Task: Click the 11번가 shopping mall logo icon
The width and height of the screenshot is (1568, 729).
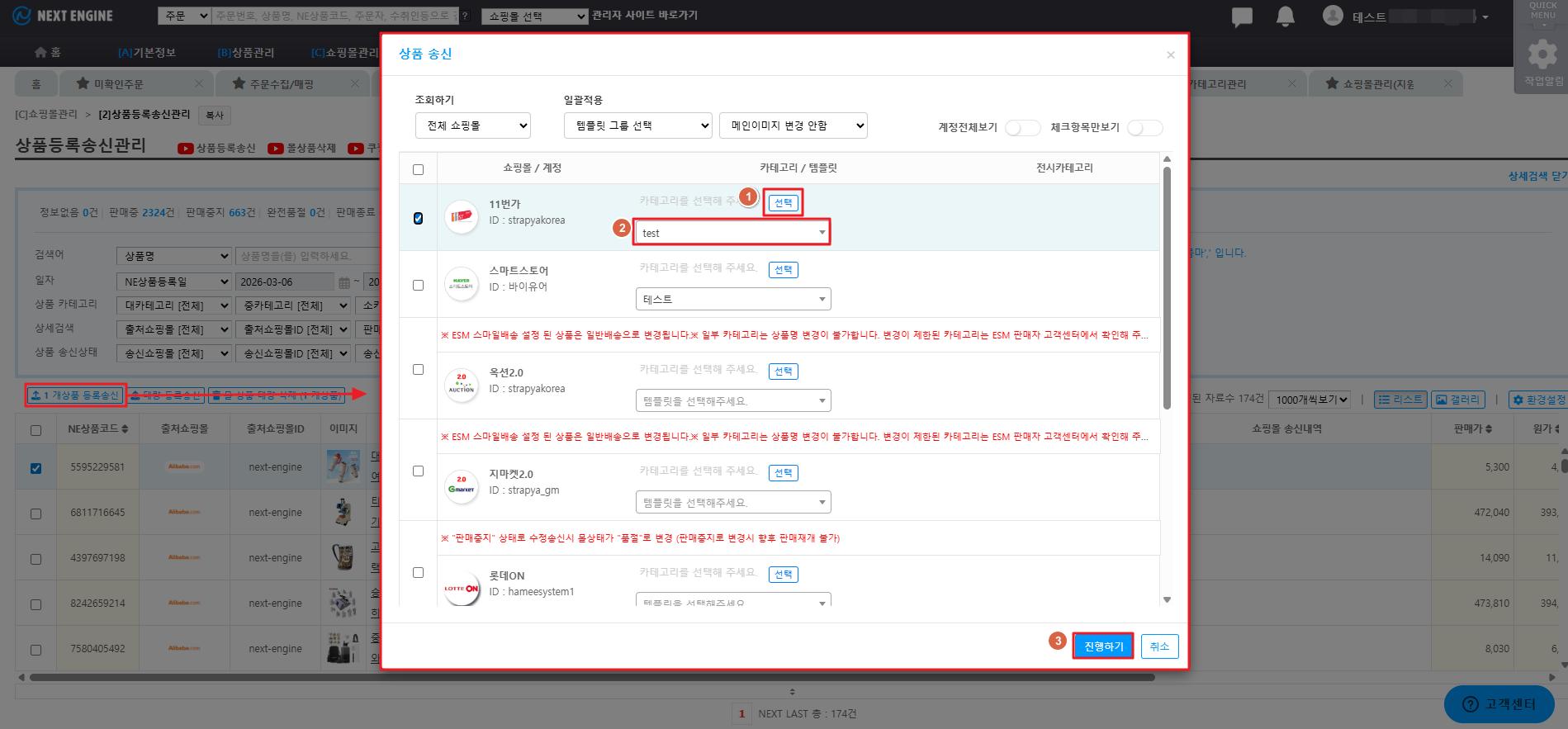Action: coord(461,216)
